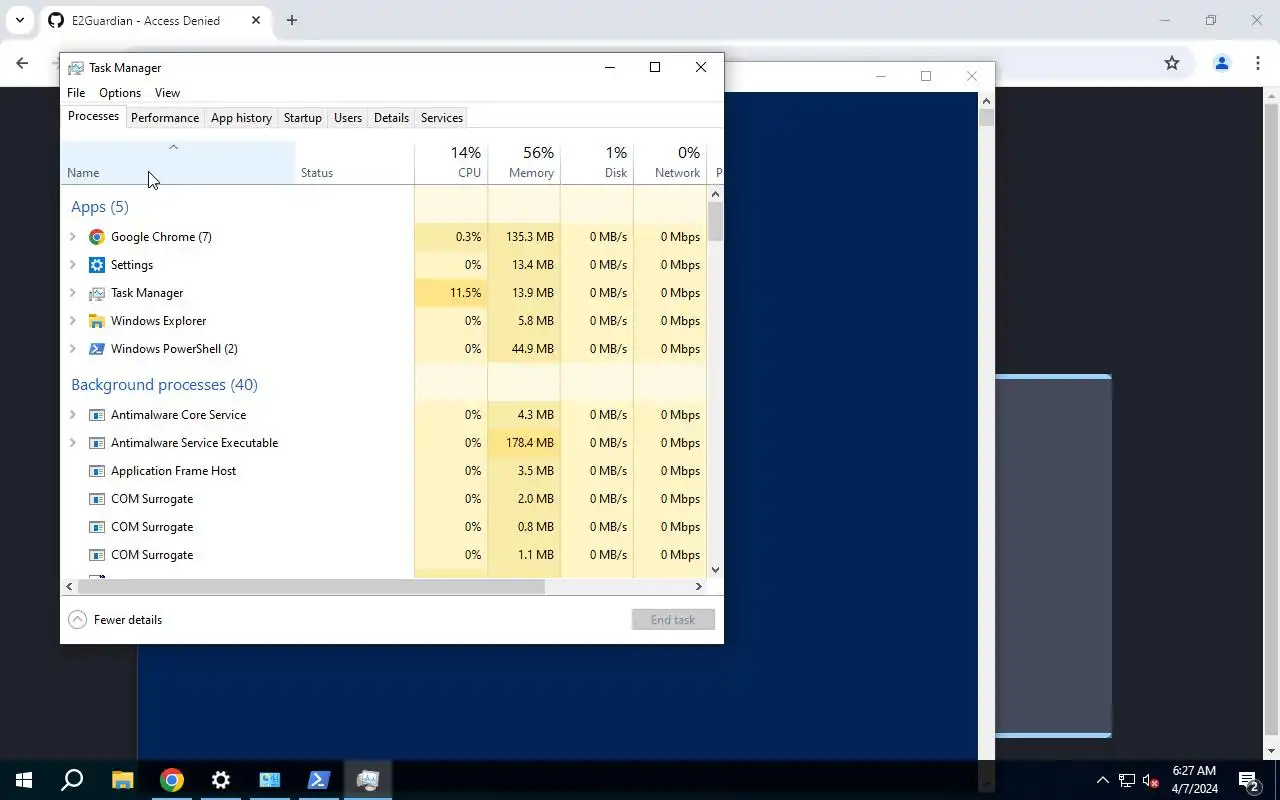Viewport: 1280px width, 800px height.
Task: Click the network status tray icon
Action: coord(1127,780)
